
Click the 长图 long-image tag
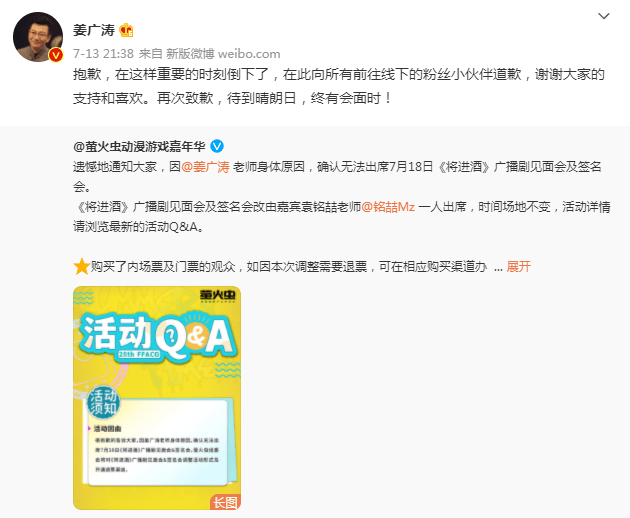225,502
